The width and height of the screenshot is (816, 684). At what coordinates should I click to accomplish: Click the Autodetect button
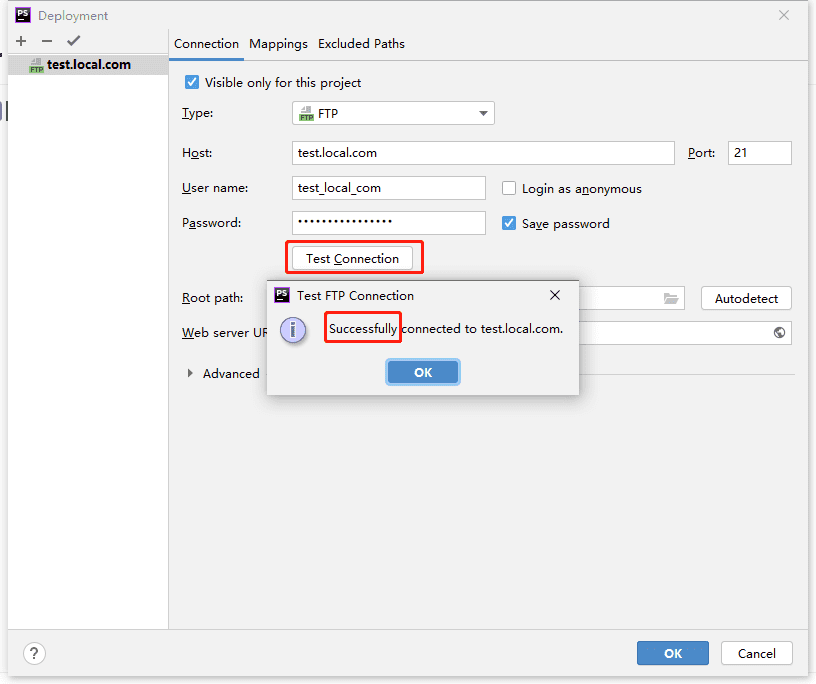click(x=746, y=298)
